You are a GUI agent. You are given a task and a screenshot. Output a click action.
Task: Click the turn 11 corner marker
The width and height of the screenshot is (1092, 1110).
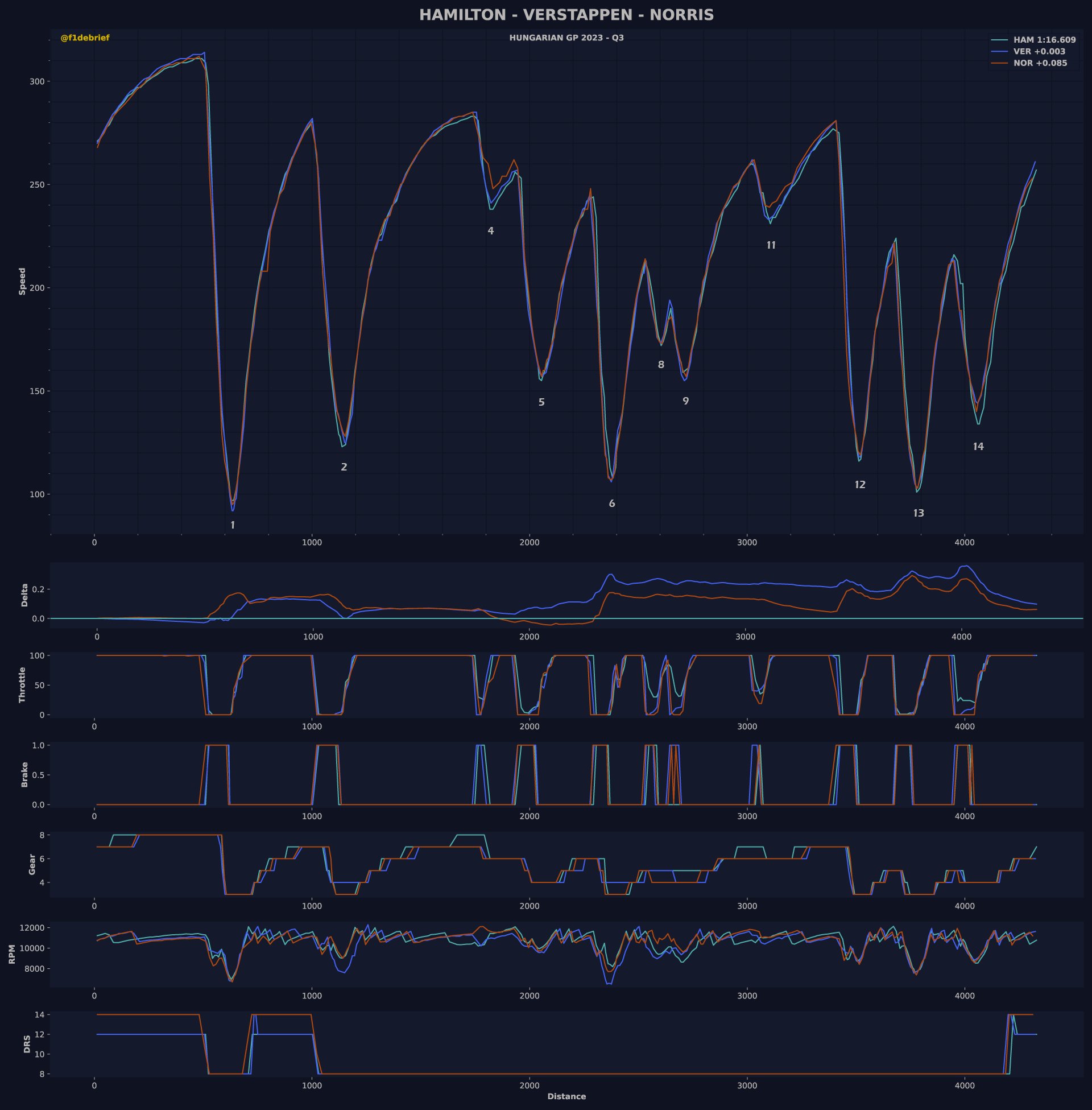click(x=771, y=246)
